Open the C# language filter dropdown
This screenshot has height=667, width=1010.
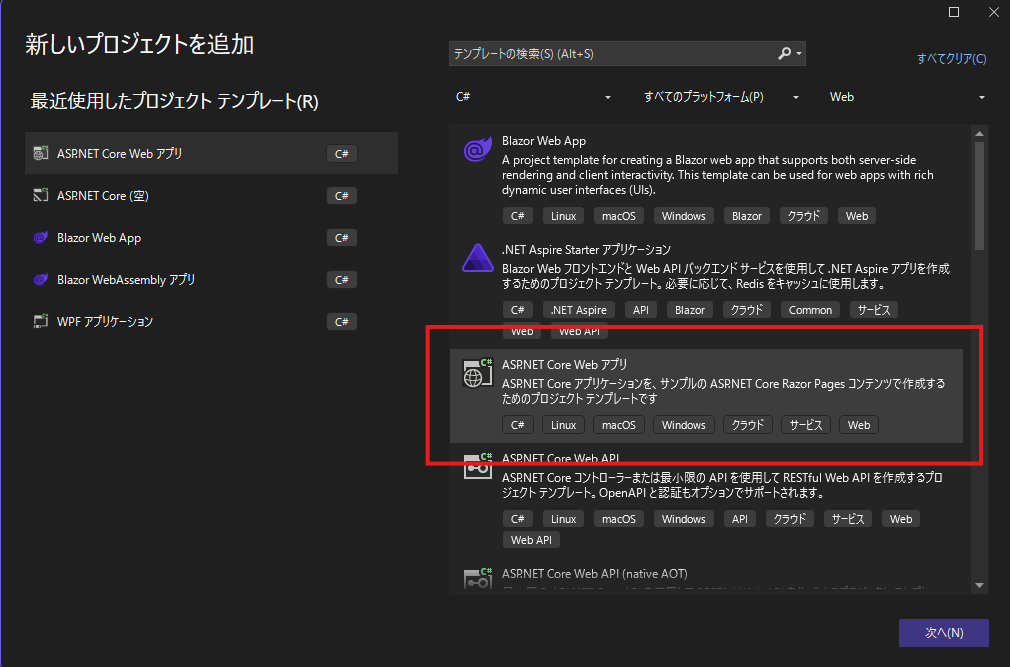[x=532, y=97]
